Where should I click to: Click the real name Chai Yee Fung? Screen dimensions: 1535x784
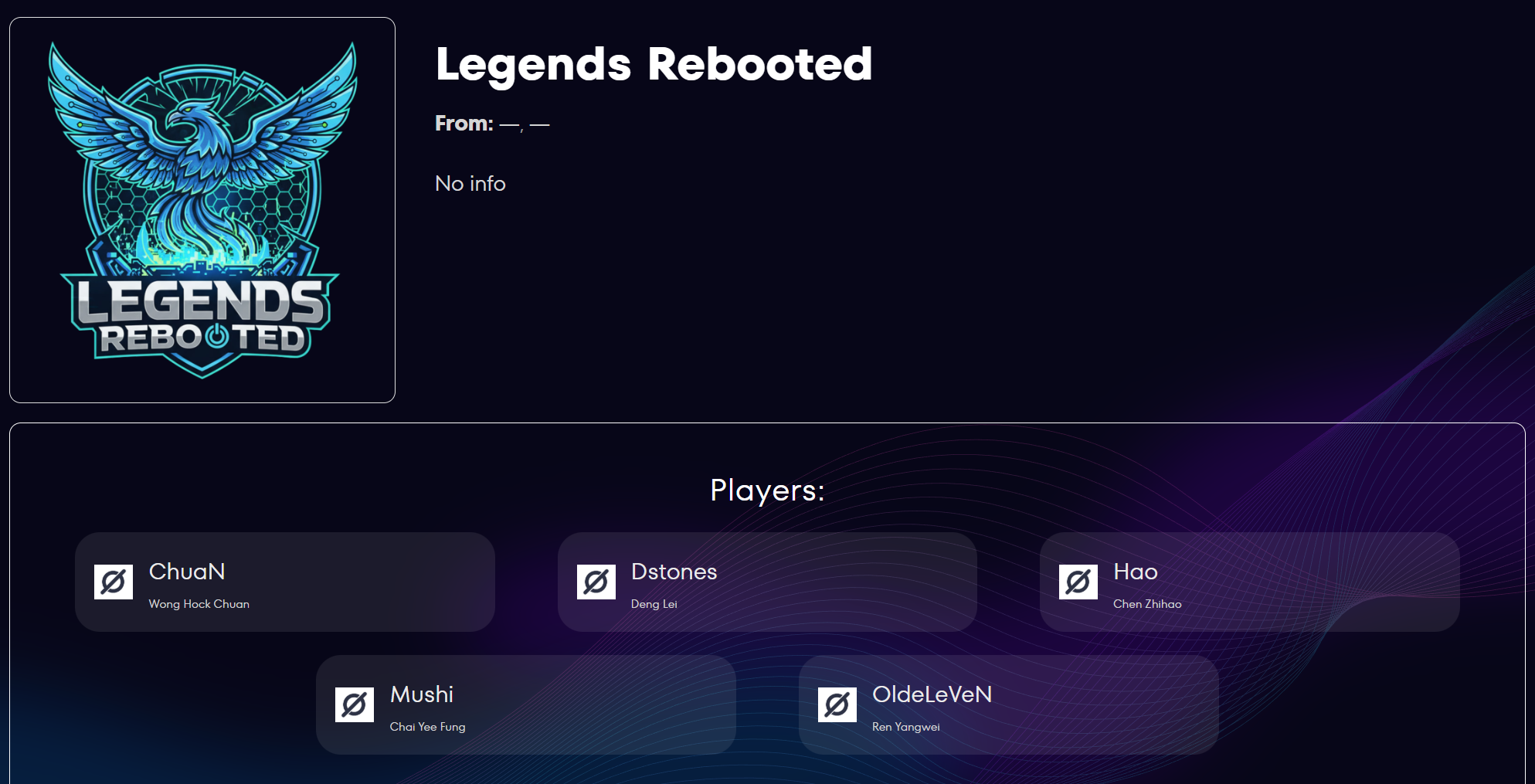pos(427,727)
